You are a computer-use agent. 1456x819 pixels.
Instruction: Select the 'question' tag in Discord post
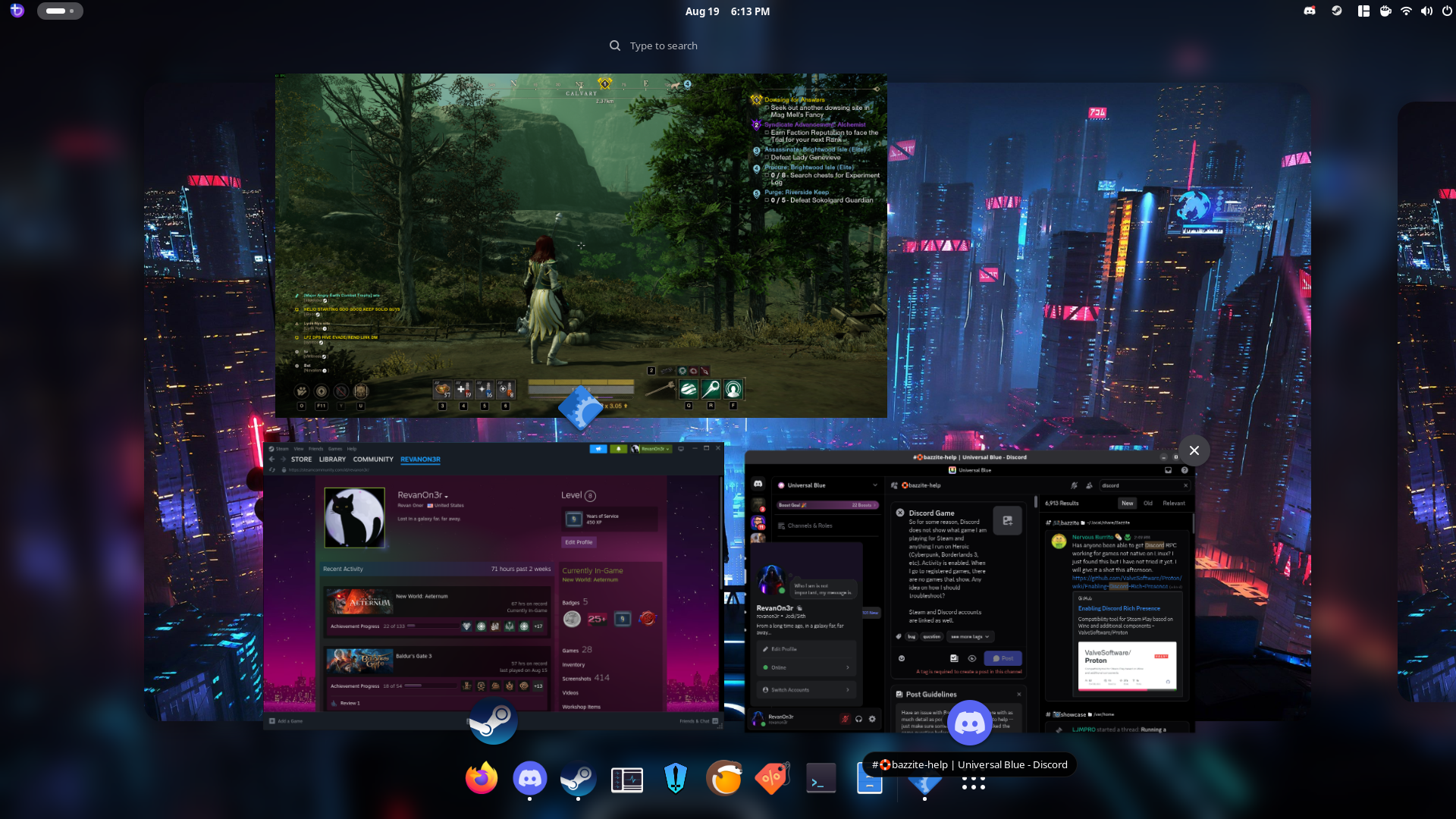coord(931,637)
